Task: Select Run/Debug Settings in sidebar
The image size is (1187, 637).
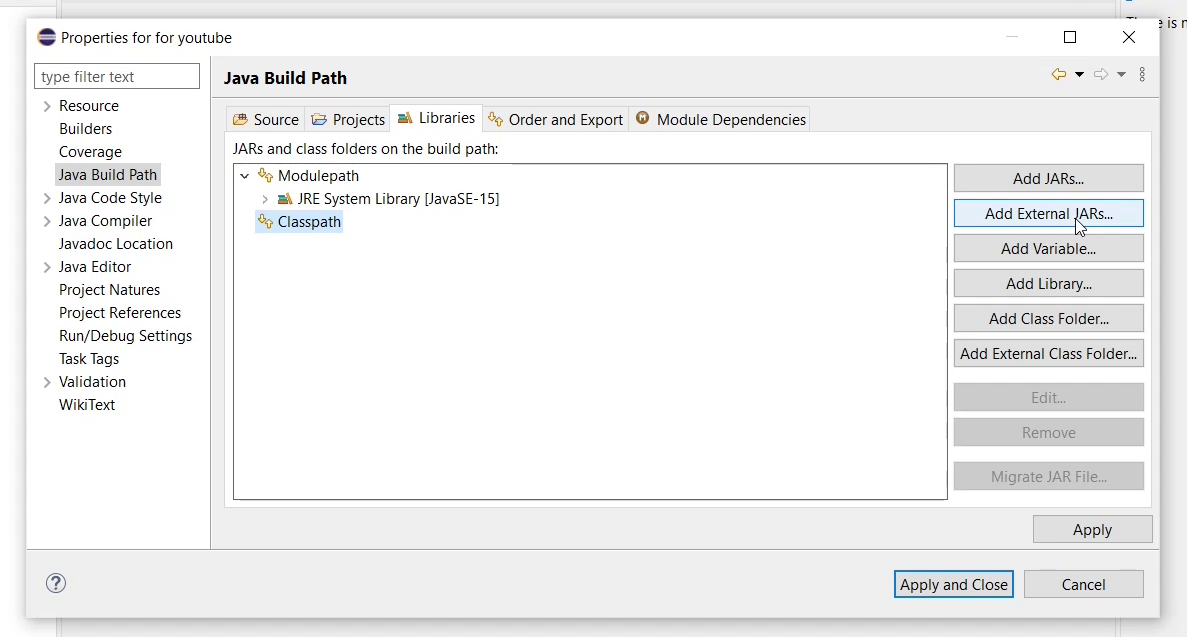Action: tap(126, 336)
